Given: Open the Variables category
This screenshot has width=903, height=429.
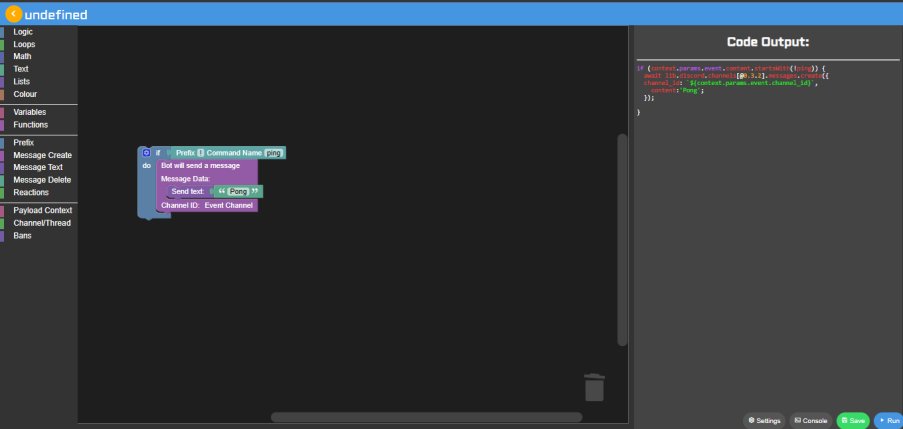Looking at the screenshot, I should click(30, 112).
